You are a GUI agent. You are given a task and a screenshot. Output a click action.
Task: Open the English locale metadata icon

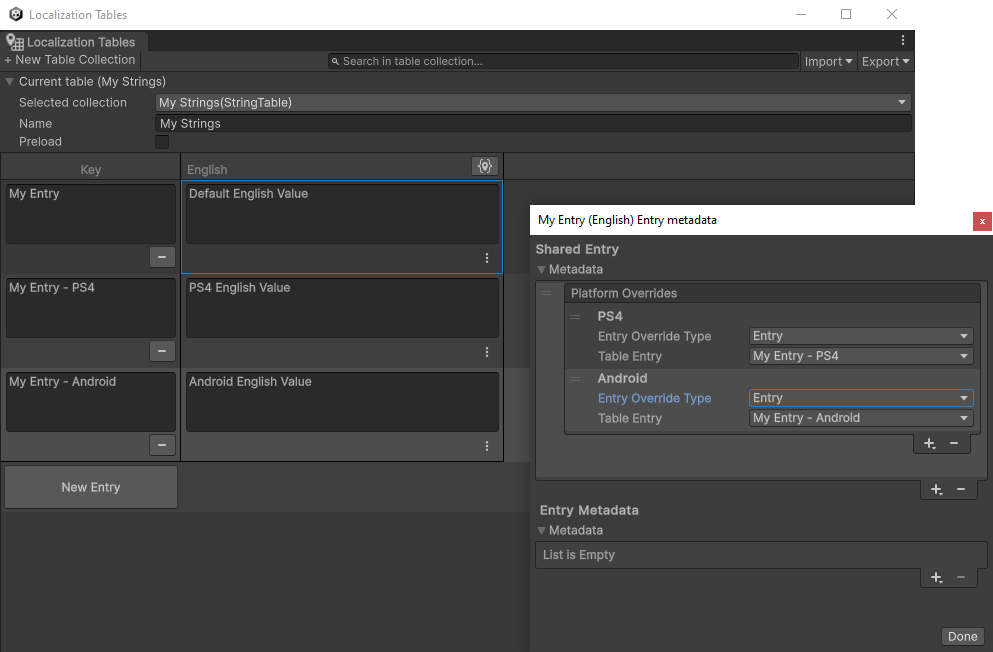pos(484,166)
